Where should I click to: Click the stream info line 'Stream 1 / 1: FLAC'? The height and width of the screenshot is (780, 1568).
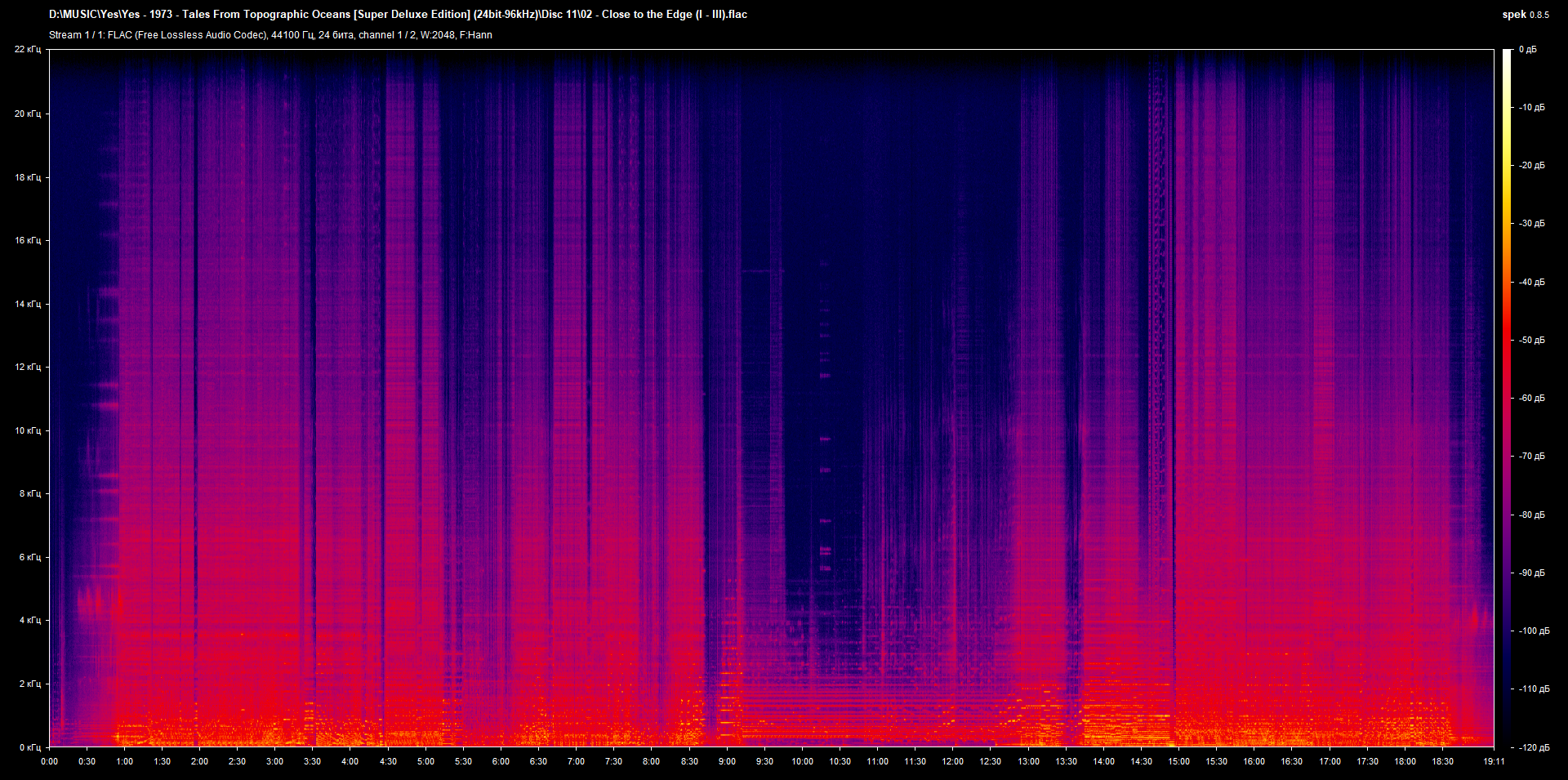coord(270,35)
